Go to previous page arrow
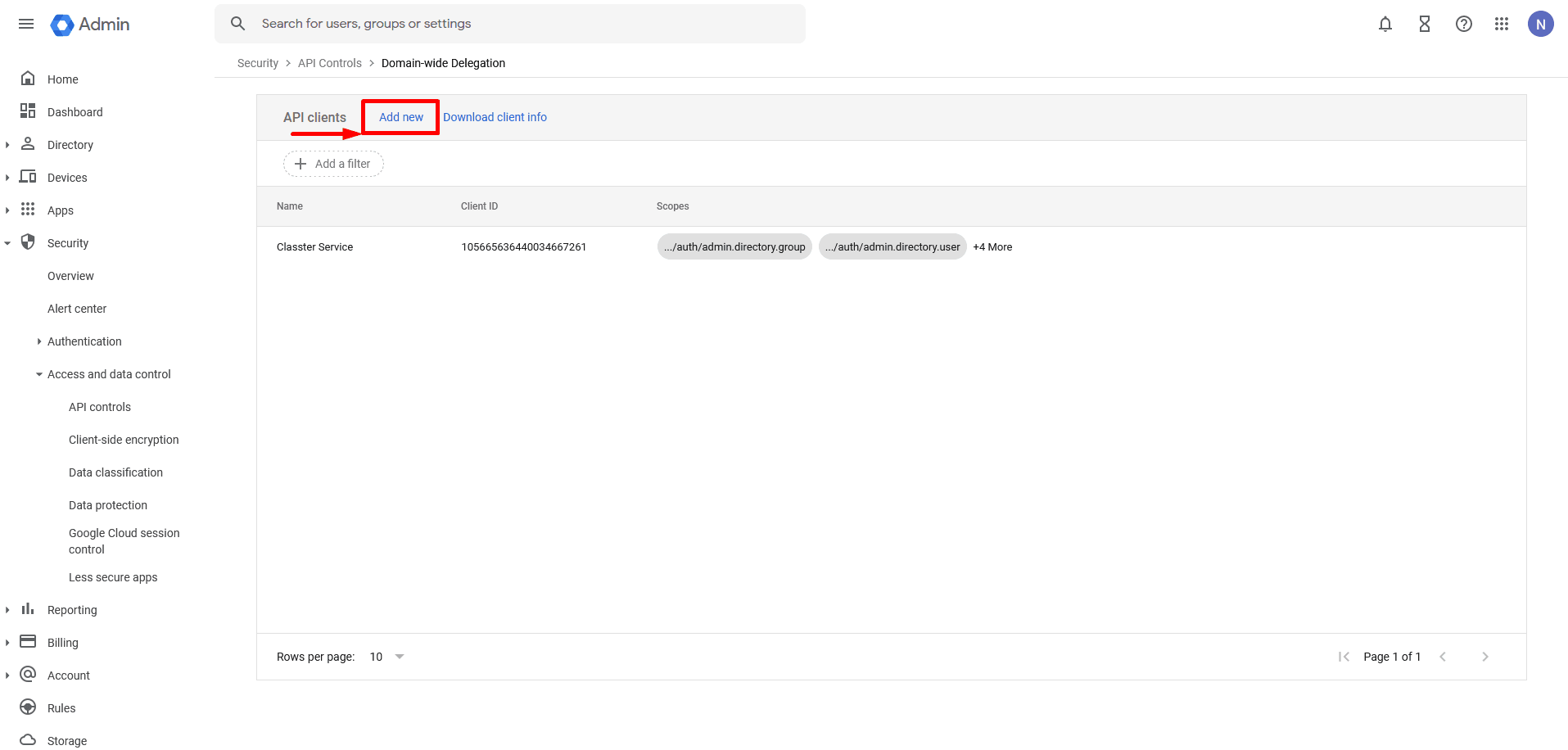The width and height of the screenshot is (1568, 750). pos(1443,657)
